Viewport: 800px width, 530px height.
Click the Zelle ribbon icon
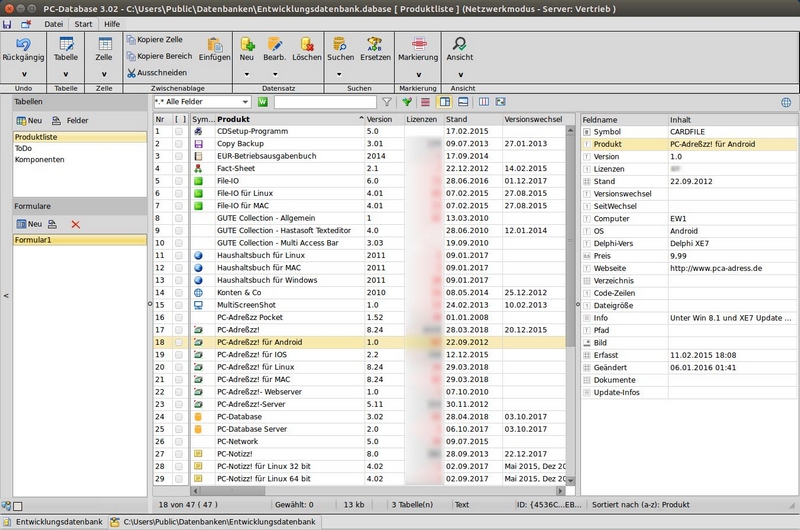pos(105,44)
